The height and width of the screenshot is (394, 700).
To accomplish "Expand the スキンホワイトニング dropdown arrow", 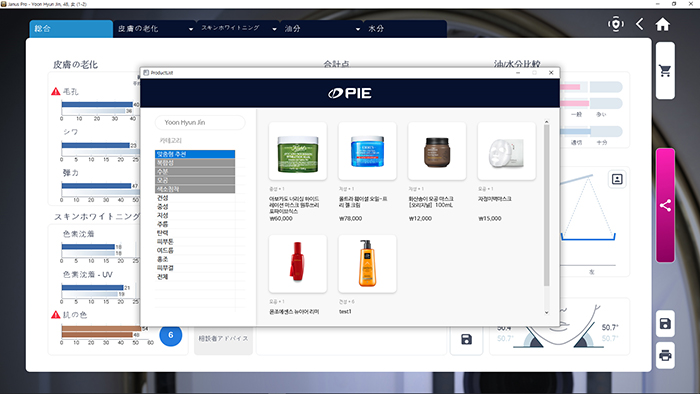I will click(x=274, y=29).
